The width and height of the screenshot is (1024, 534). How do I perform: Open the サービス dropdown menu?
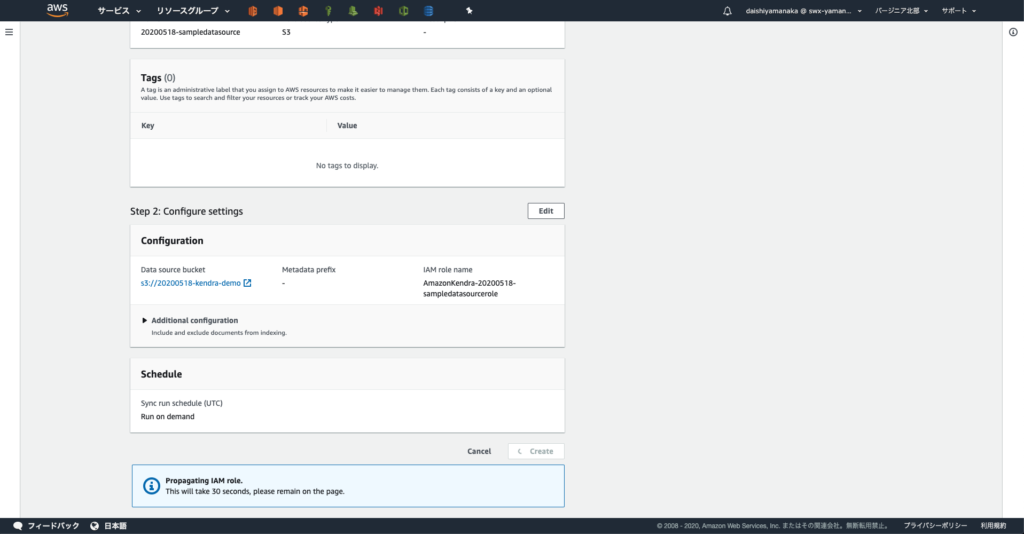pos(118,11)
